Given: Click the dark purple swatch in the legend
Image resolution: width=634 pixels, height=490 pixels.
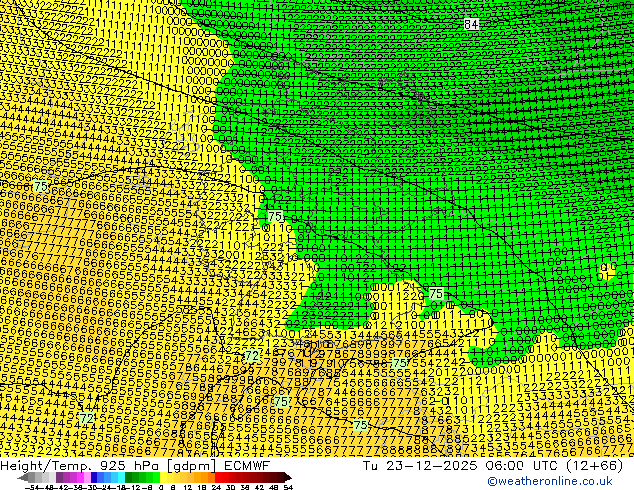Looking at the screenshot, I should (x=59, y=478).
